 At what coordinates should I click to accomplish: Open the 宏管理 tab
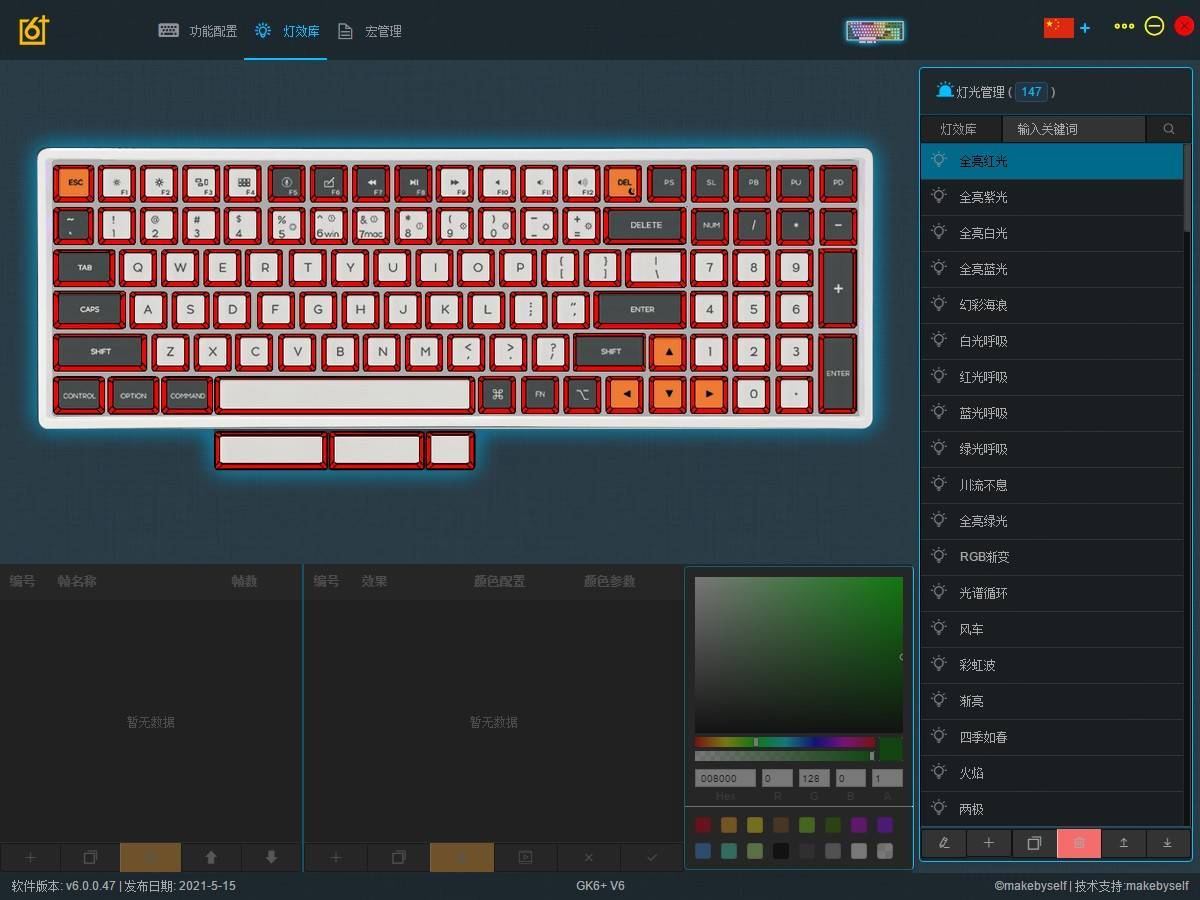[x=370, y=31]
